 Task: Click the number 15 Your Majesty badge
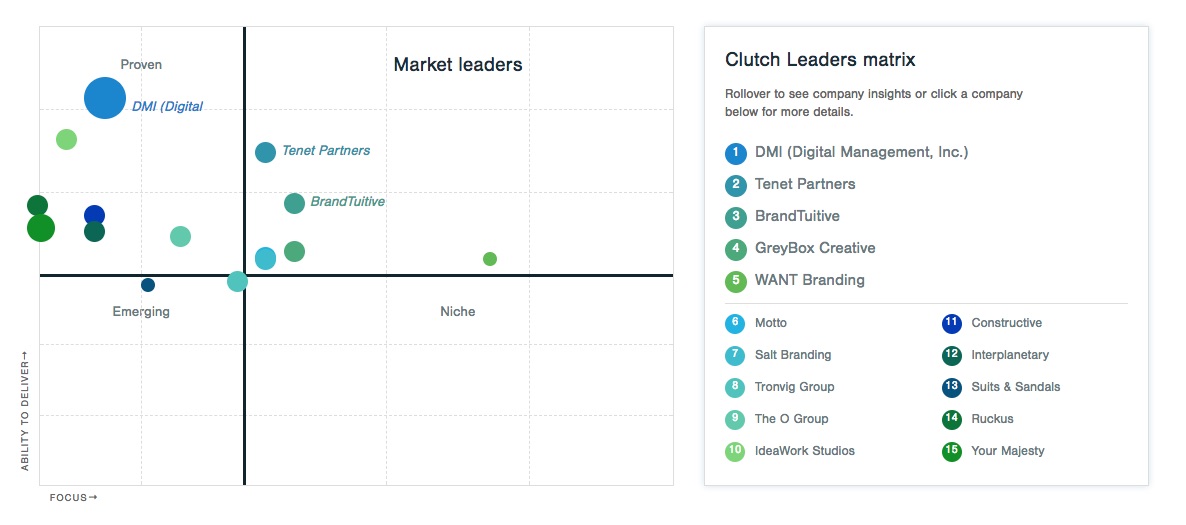pos(952,451)
